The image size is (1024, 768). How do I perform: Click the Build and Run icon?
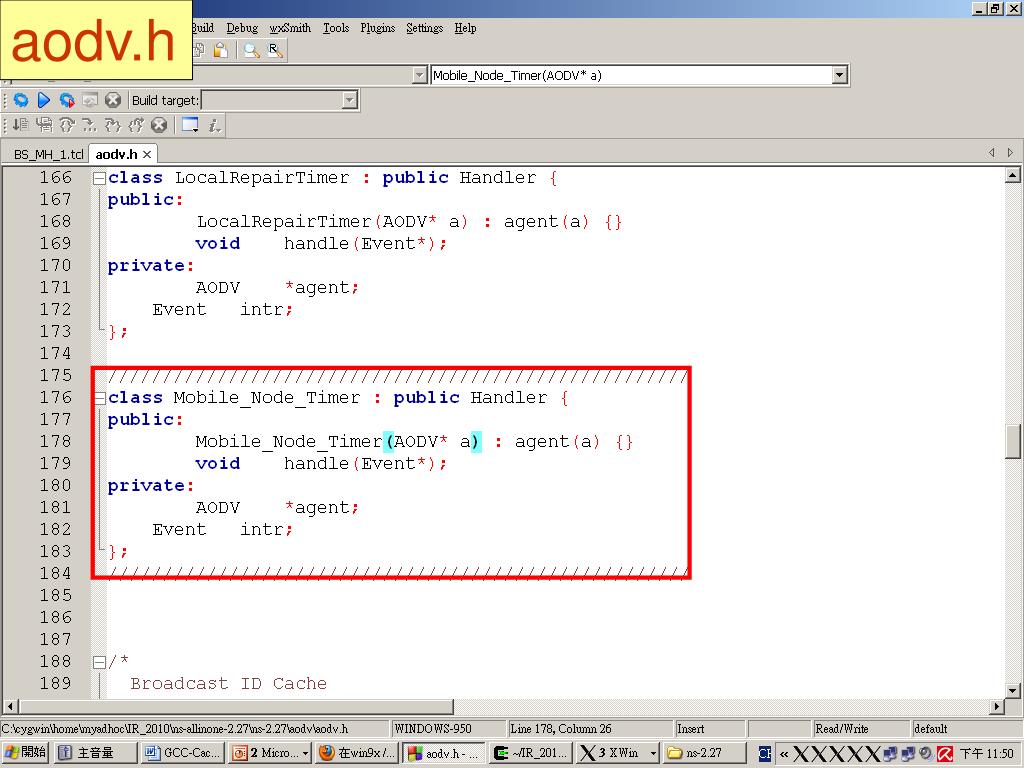67,100
